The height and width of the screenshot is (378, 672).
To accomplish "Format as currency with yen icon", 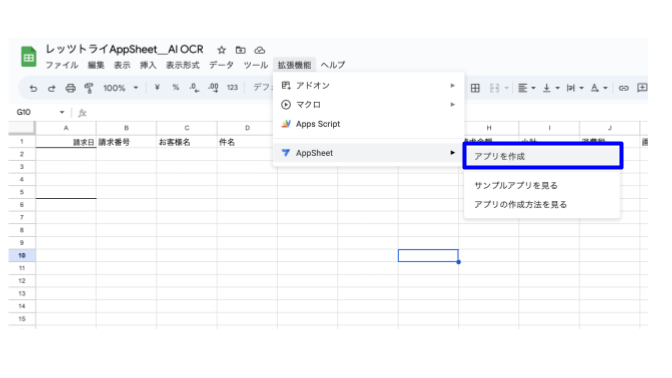I will [157, 87].
